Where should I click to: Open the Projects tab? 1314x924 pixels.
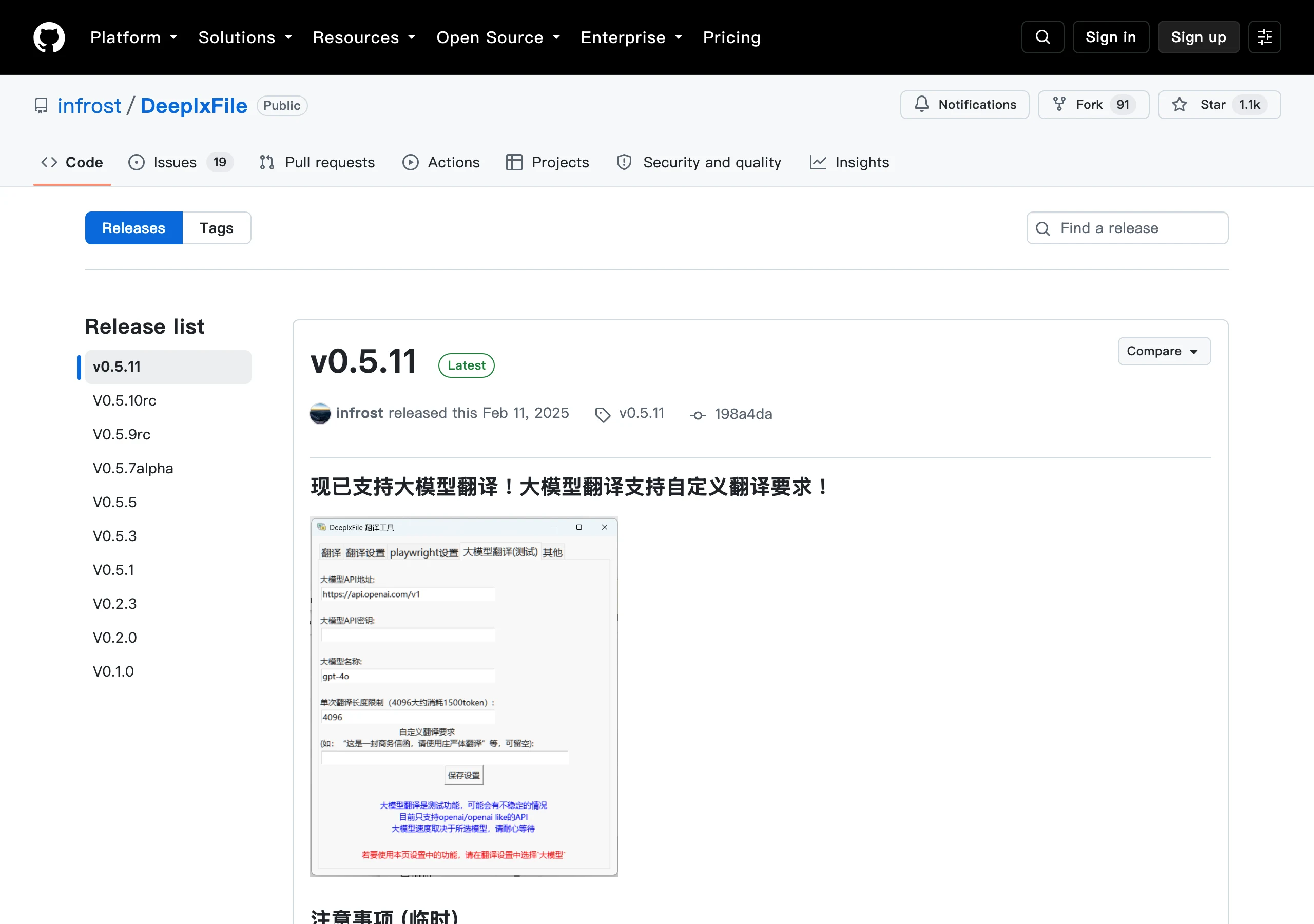pyautogui.click(x=548, y=163)
